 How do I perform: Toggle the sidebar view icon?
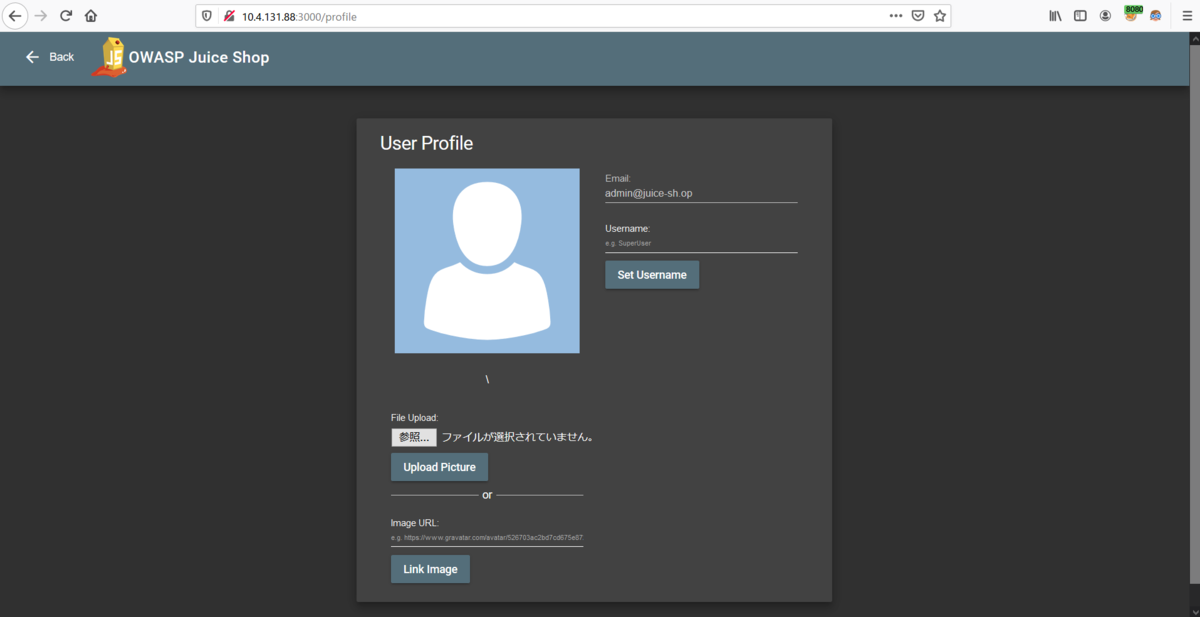pos(1080,16)
